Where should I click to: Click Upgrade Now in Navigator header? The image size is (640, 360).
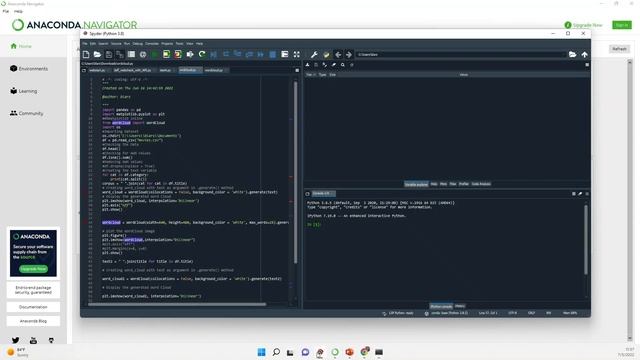[584, 25]
